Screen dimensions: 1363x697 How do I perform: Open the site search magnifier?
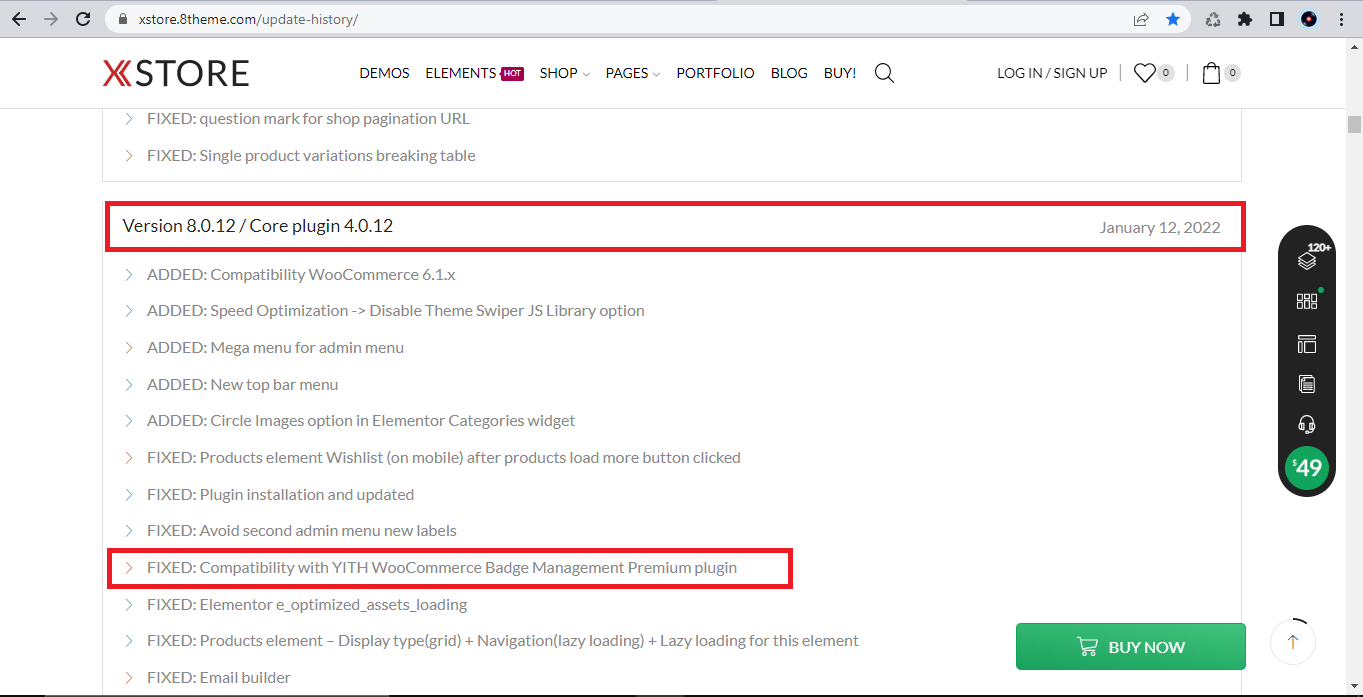point(884,73)
